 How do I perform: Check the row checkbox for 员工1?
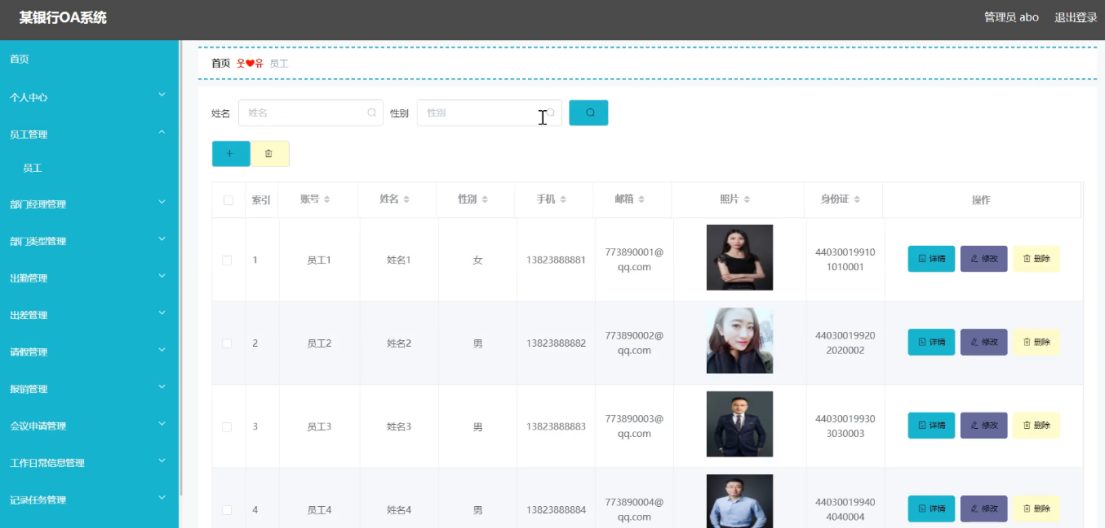click(227, 260)
